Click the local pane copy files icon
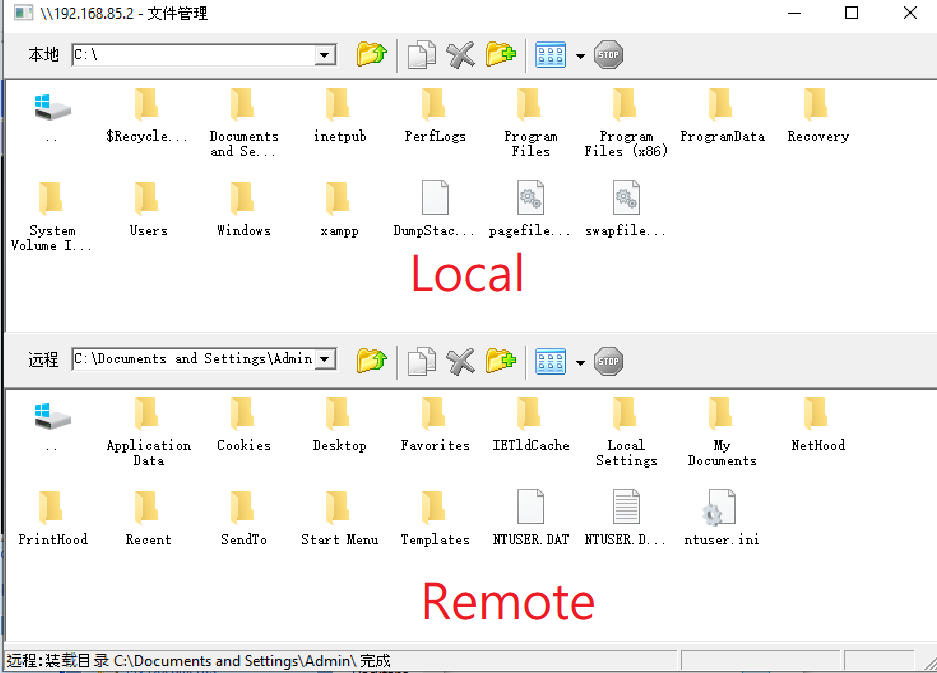Image resolution: width=937 pixels, height=673 pixels. 421,55
